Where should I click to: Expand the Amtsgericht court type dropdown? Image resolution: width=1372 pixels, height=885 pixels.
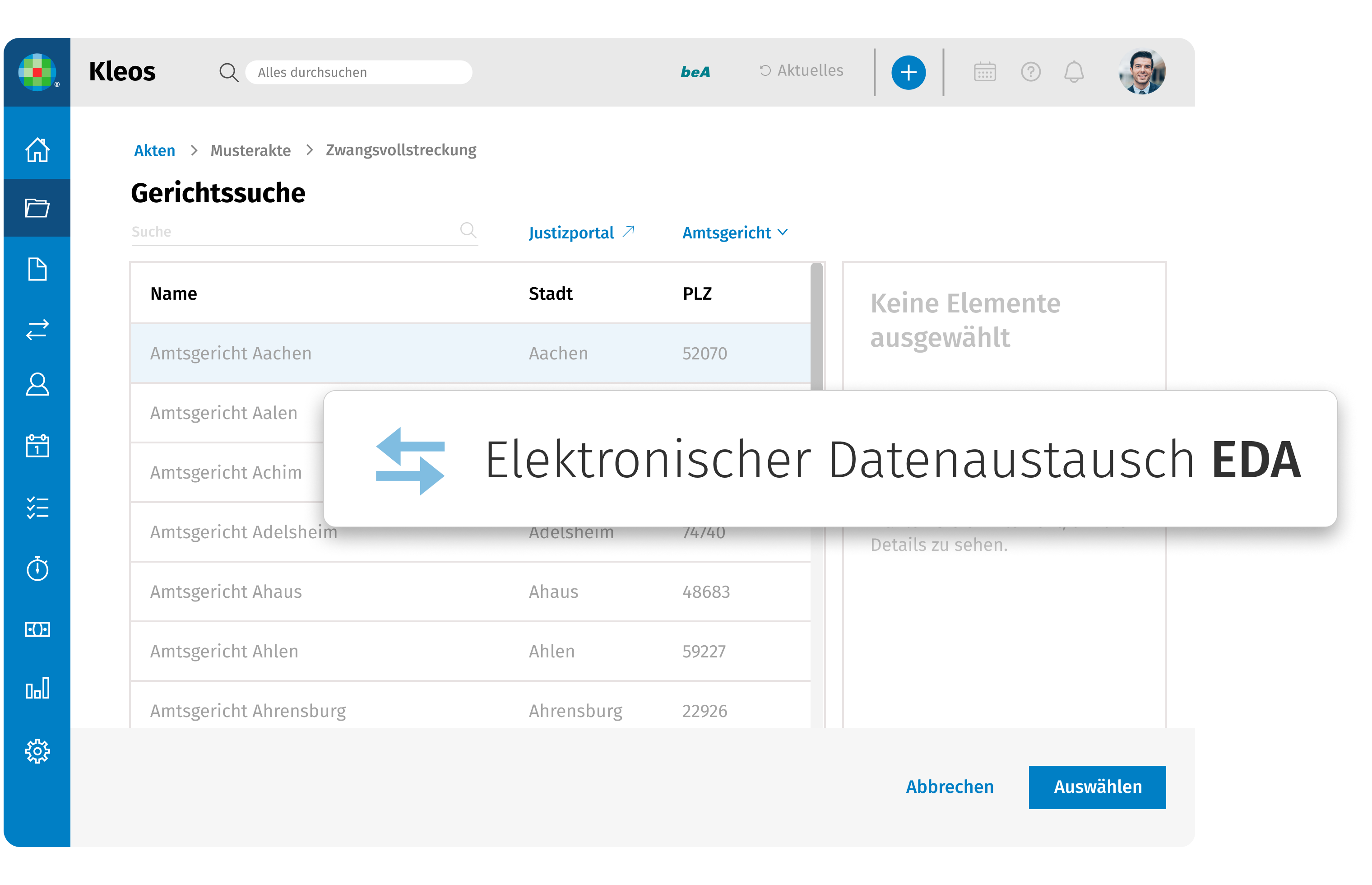point(735,233)
